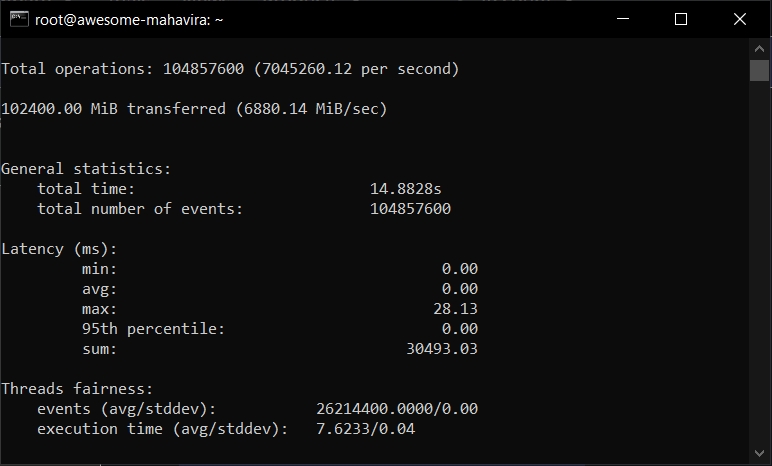Click the '(6880.14 MiB/sec)' throughput value
The width and height of the screenshot is (772, 466).
click(x=312, y=108)
